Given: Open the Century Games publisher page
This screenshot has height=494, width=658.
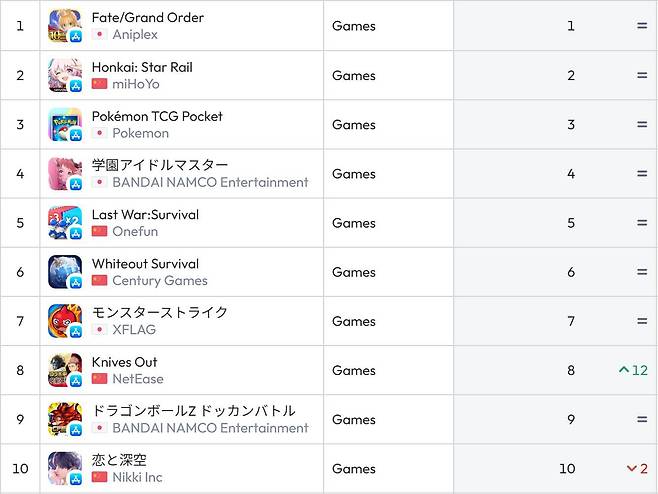Looking at the screenshot, I should coord(159,281).
